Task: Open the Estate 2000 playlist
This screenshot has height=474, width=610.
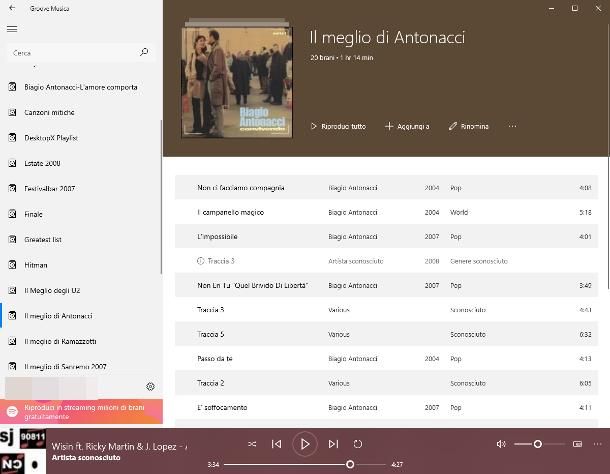Action: point(81,163)
